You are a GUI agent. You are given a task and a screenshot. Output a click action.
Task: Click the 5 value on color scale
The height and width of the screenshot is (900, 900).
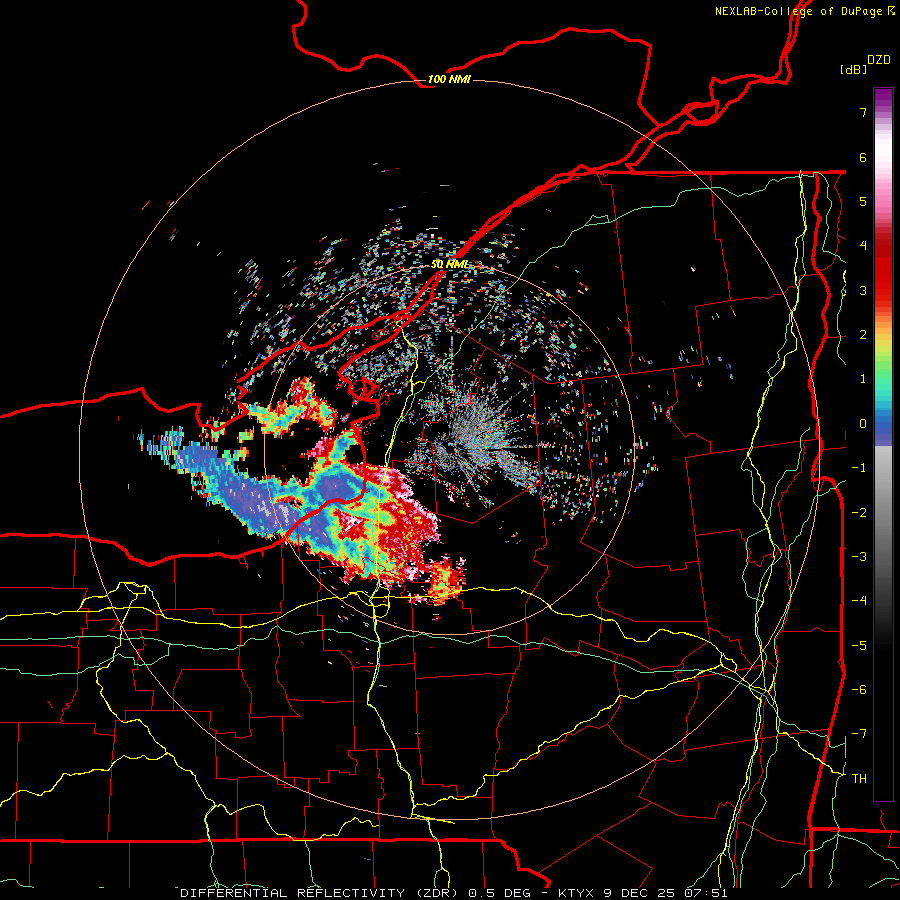(x=863, y=201)
